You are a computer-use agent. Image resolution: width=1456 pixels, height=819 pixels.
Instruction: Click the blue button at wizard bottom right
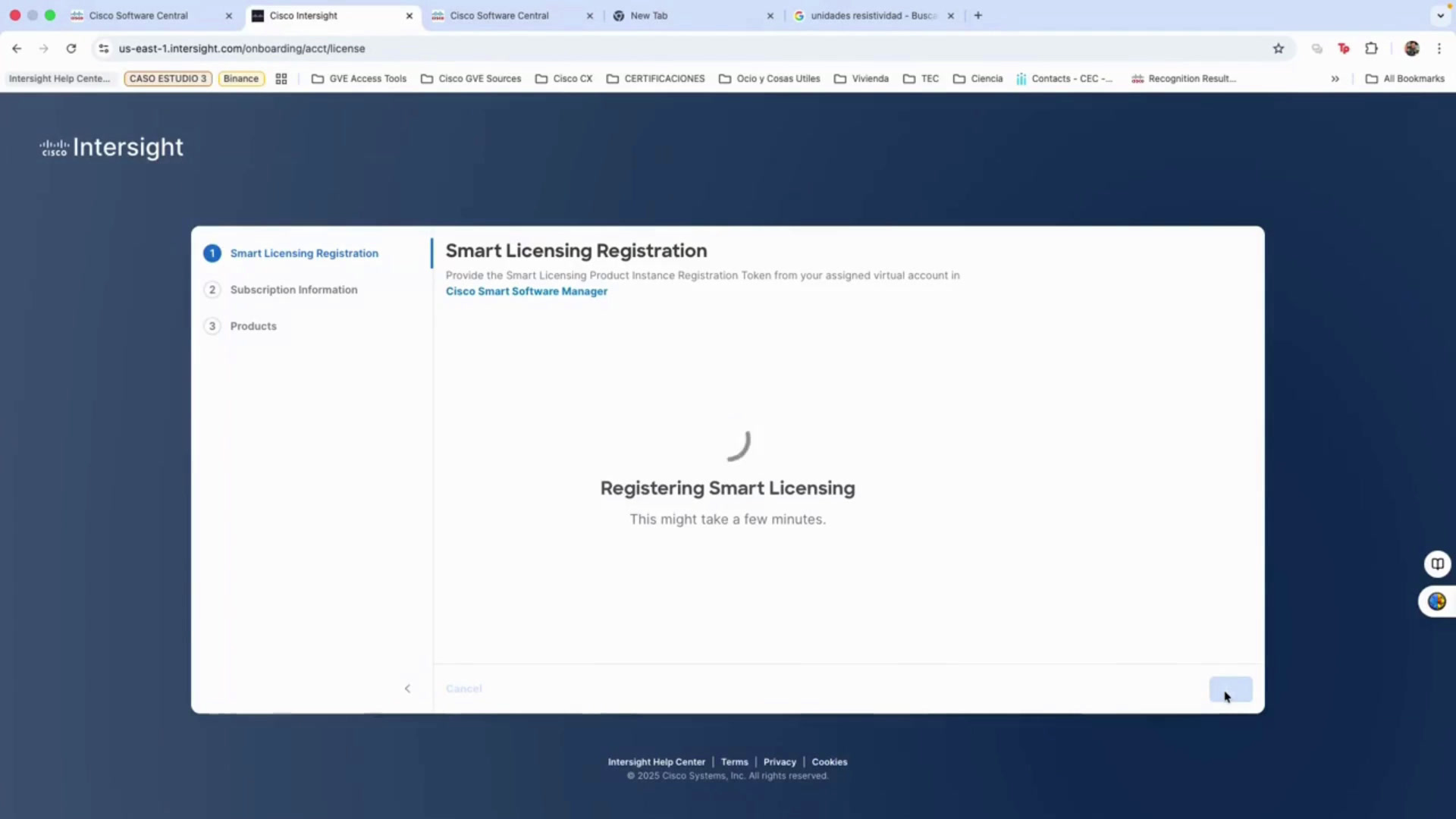(1231, 689)
